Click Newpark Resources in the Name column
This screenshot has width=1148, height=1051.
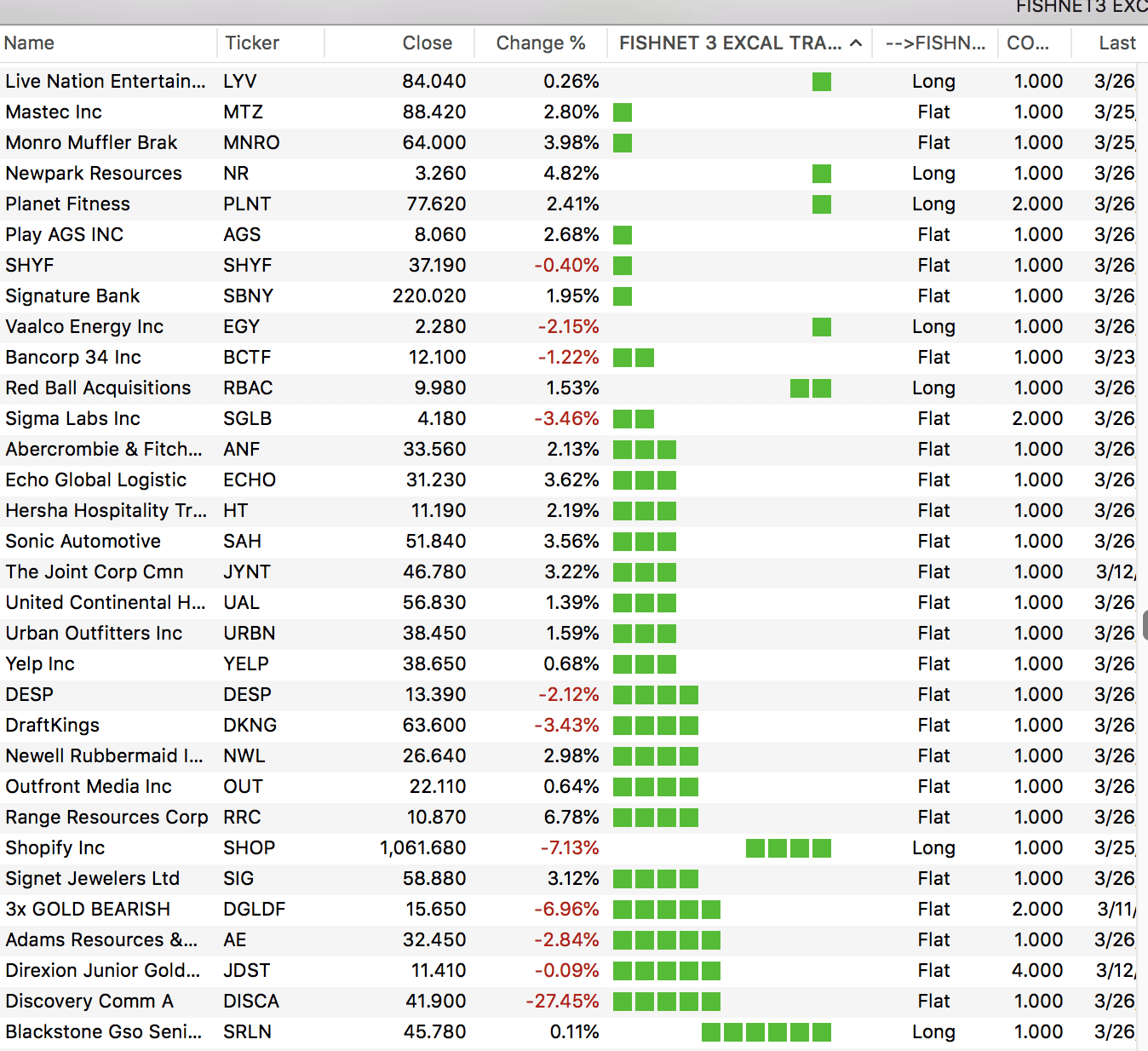94,174
